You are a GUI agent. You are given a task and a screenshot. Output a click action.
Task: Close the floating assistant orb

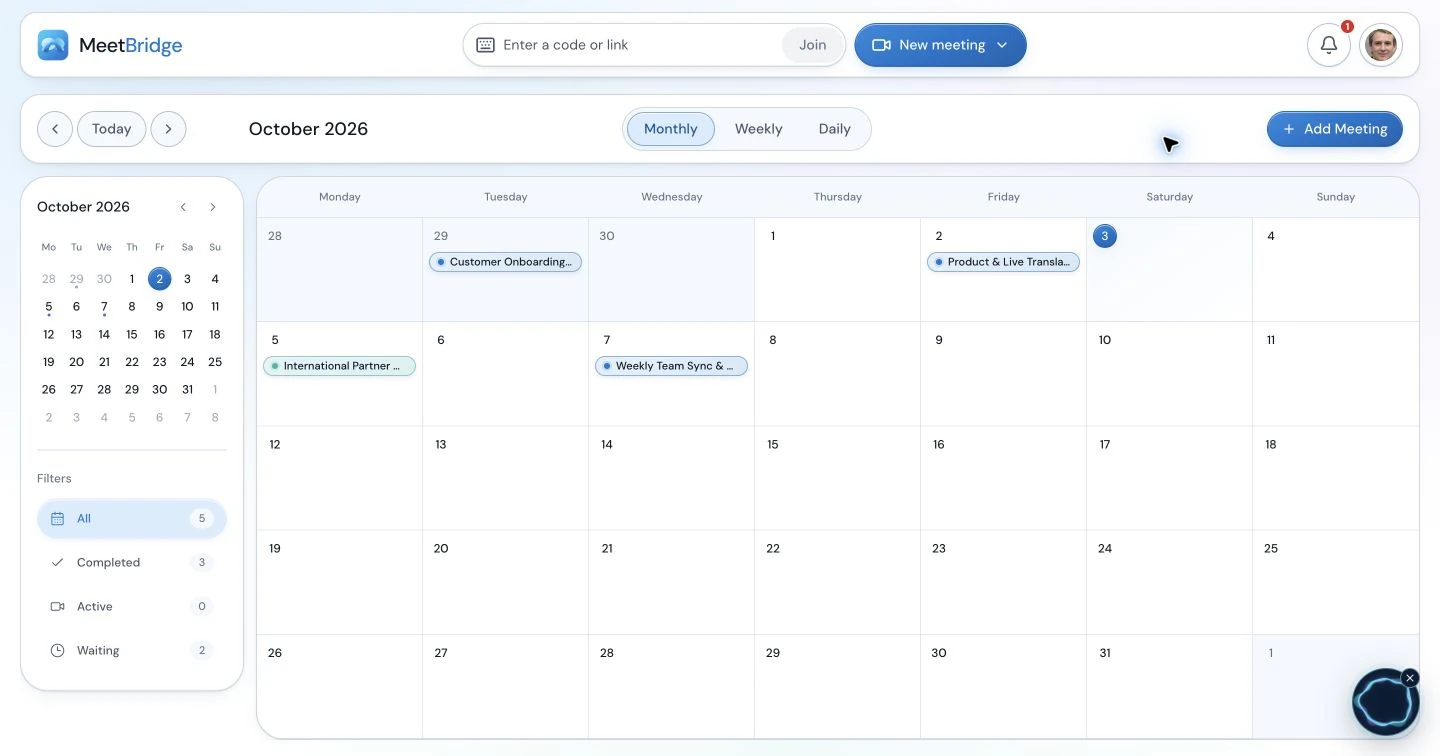1410,678
